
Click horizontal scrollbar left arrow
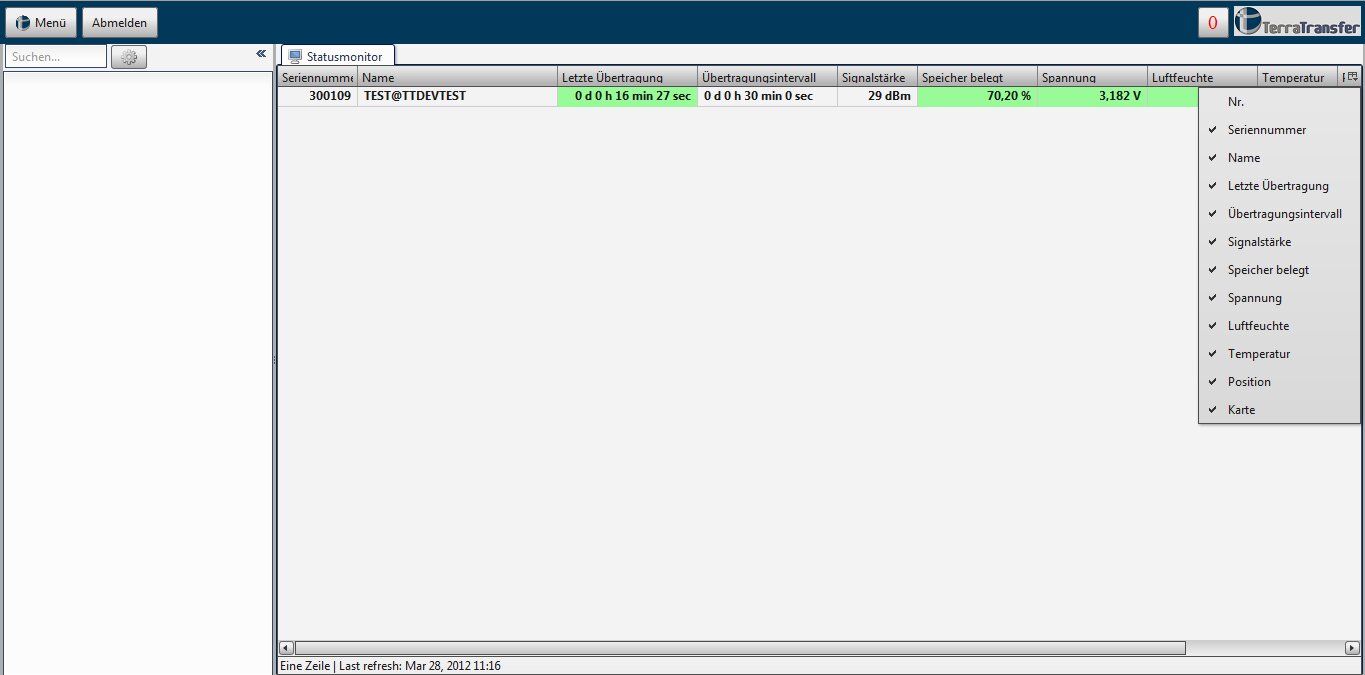coord(286,648)
